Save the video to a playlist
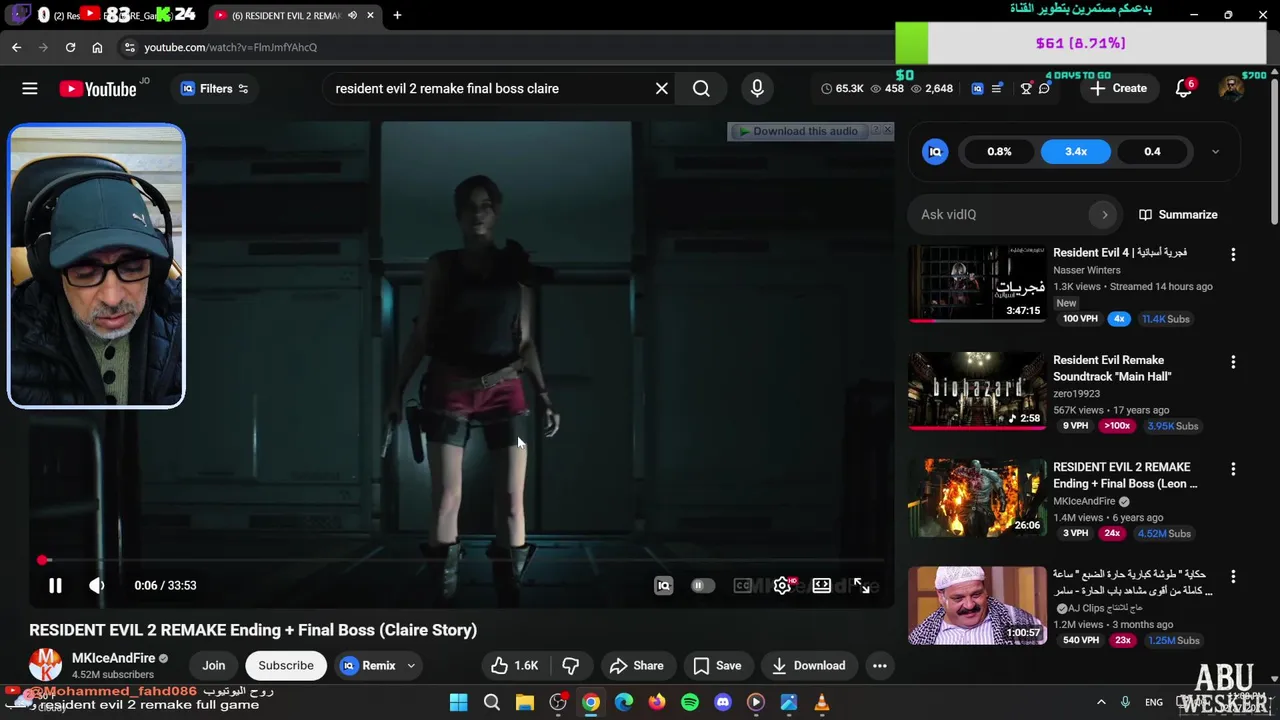Viewport: 1280px width, 720px height. [718, 666]
